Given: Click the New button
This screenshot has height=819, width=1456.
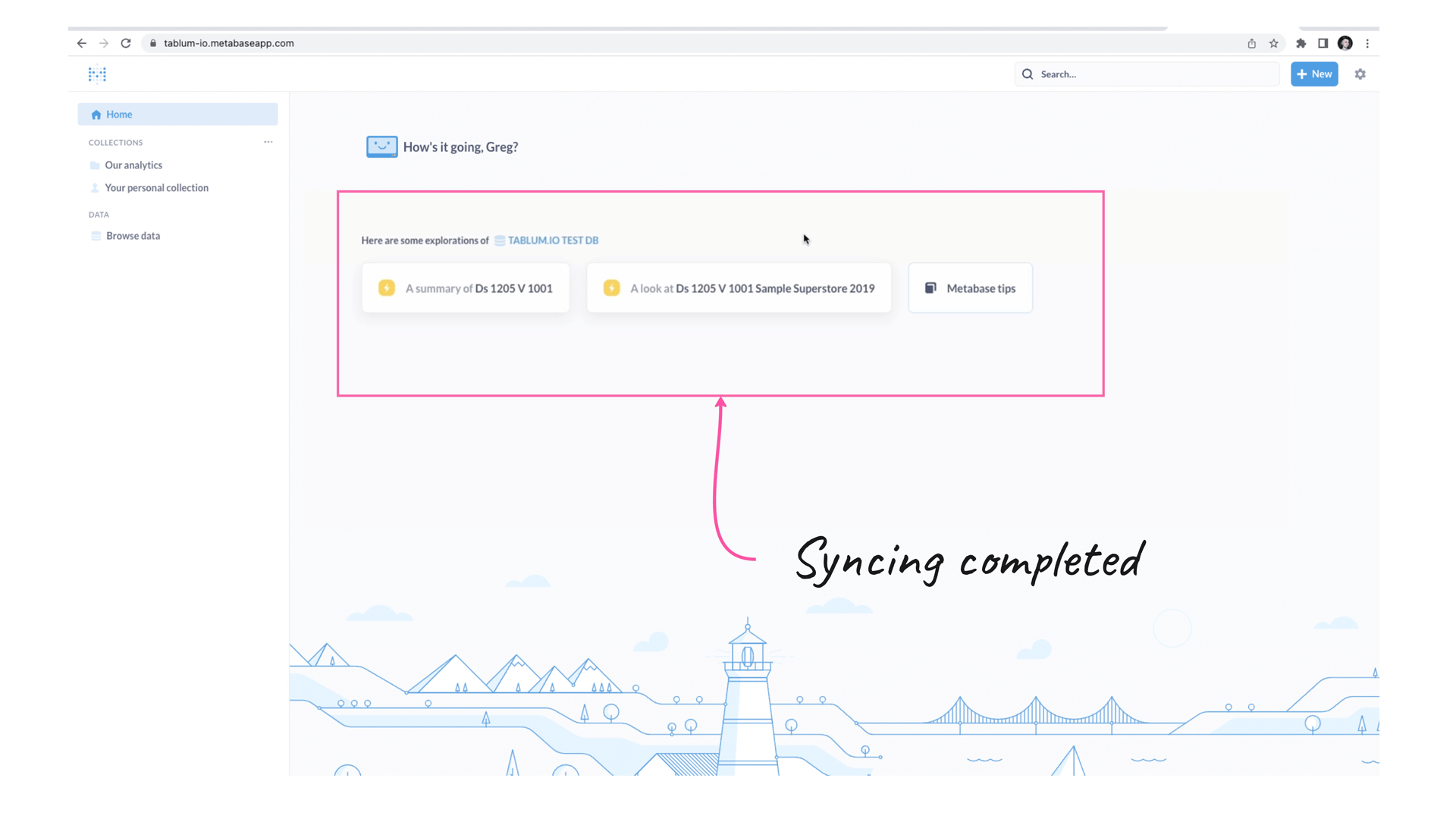Looking at the screenshot, I should (1314, 74).
